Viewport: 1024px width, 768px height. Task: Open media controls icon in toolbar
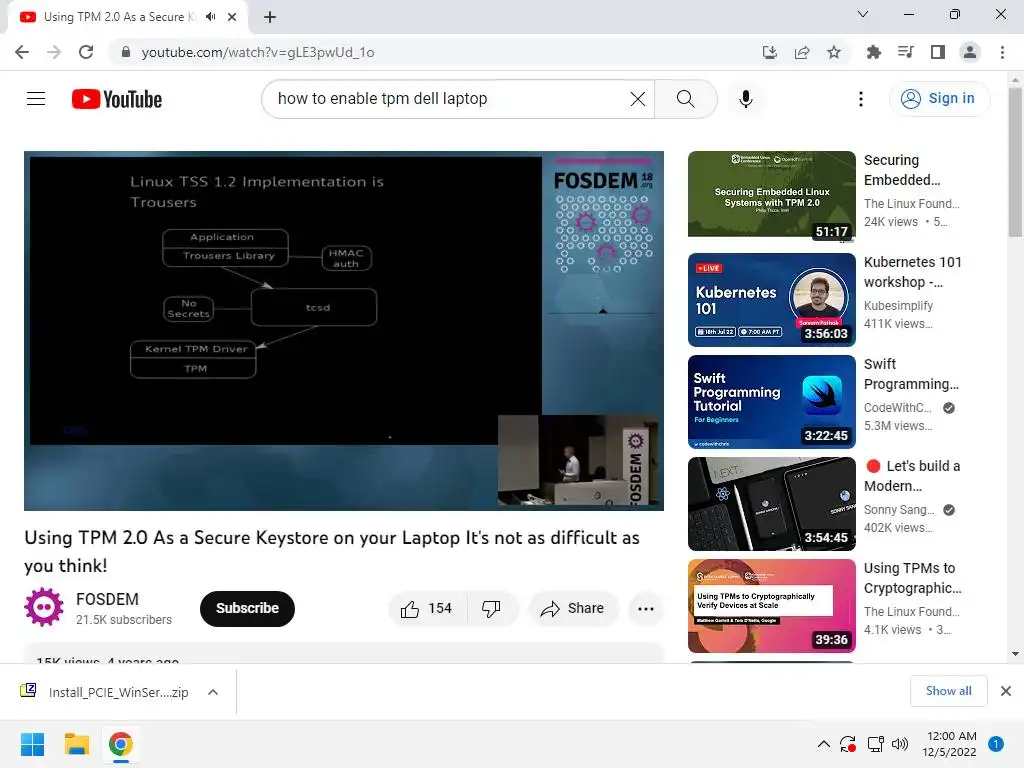pyautogui.click(x=905, y=52)
